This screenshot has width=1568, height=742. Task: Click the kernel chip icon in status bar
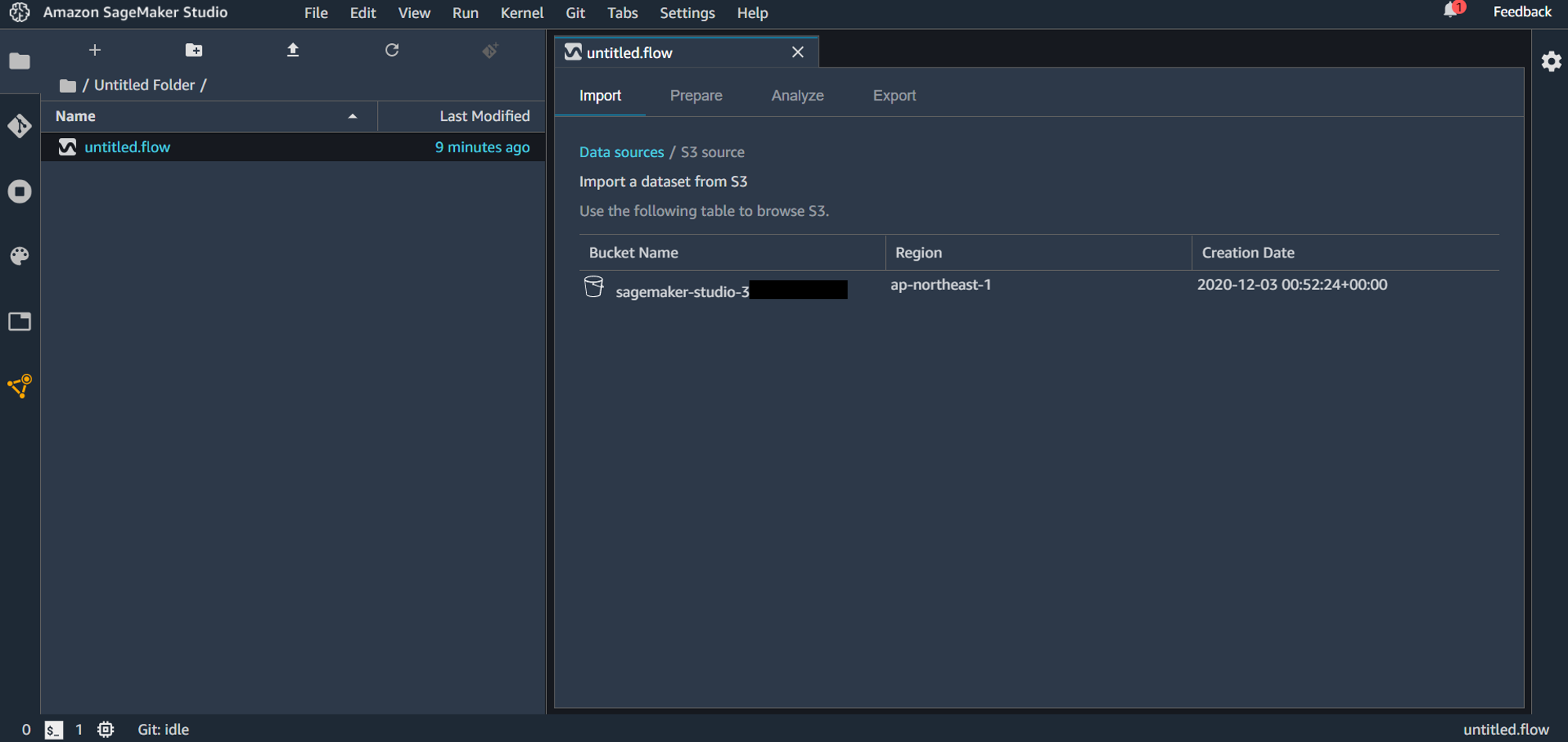point(106,729)
